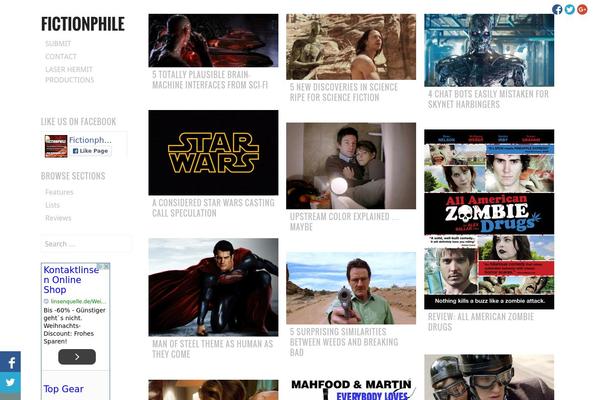Open the Breaking Bad gun image
The height and width of the screenshot is (400, 600).
351,288
